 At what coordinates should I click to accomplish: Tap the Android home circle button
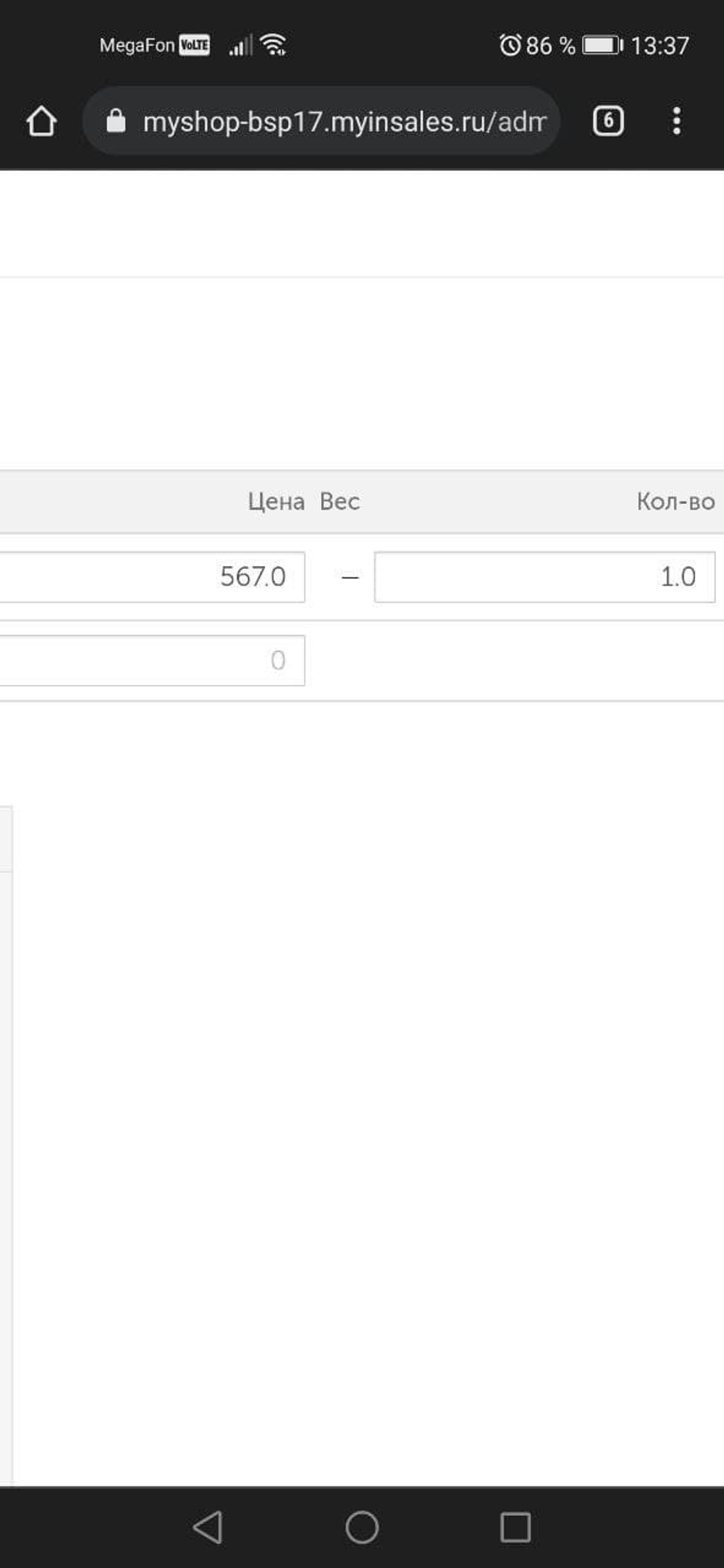pyautogui.click(x=362, y=1527)
